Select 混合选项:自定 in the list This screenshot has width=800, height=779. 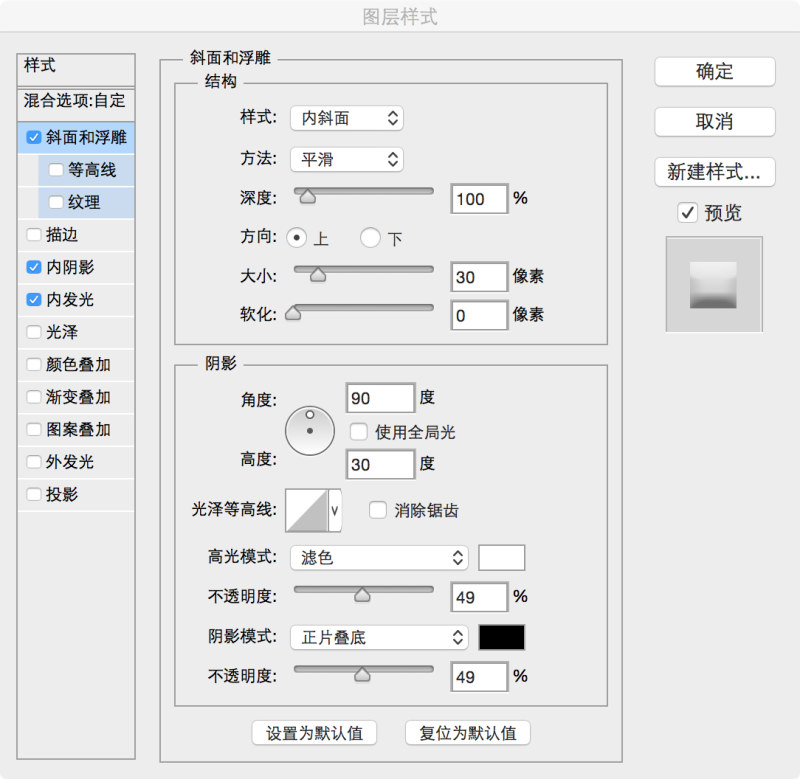point(76,104)
